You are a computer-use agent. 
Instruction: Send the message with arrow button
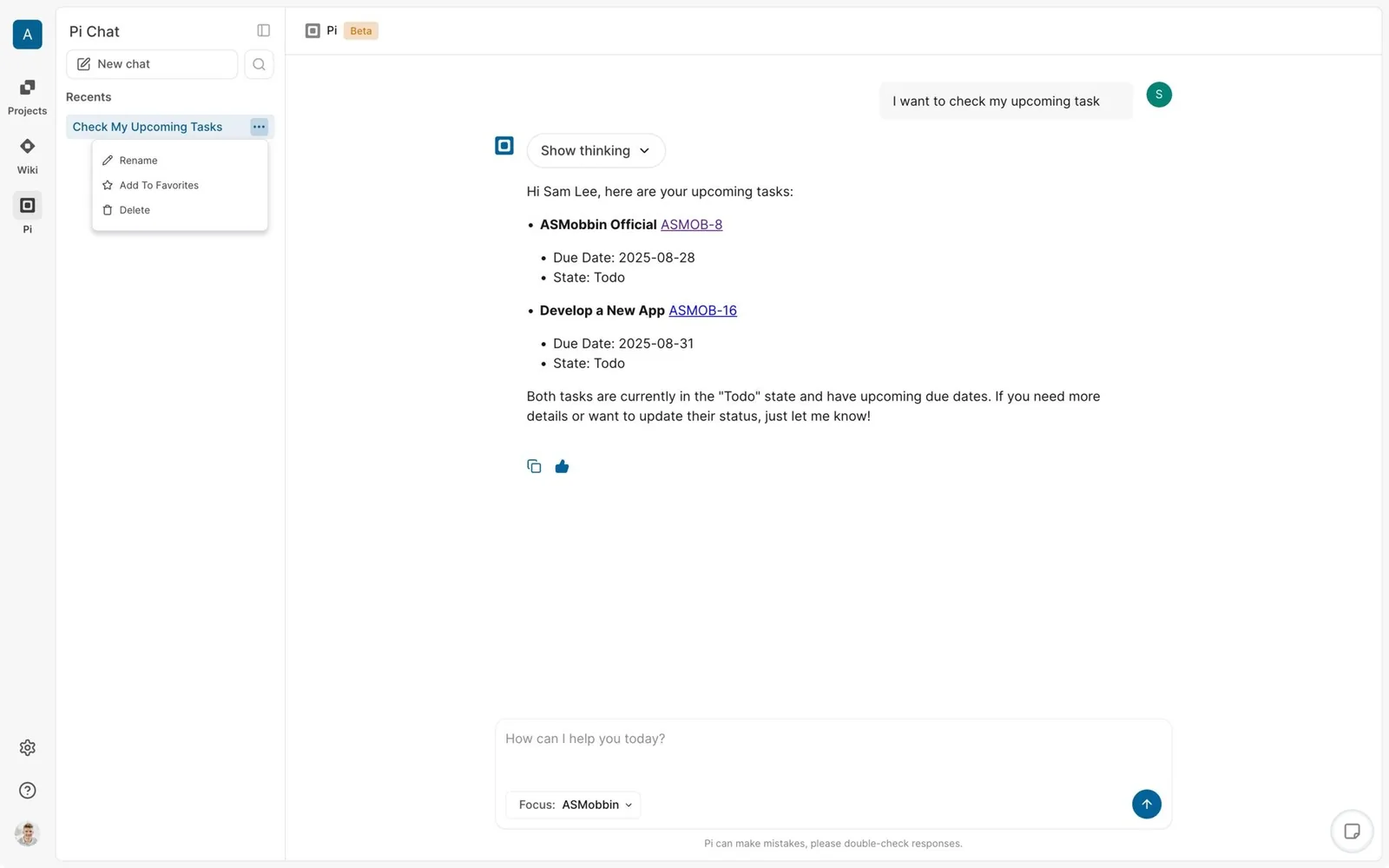[1146, 804]
